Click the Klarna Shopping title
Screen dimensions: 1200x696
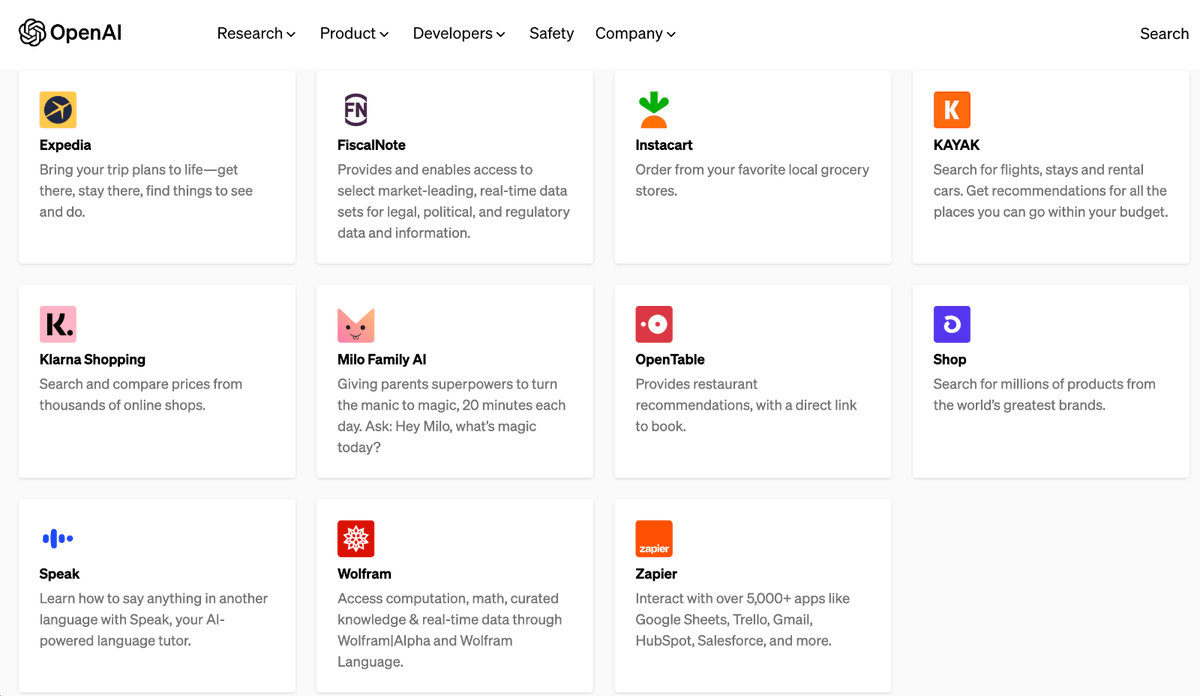92,360
